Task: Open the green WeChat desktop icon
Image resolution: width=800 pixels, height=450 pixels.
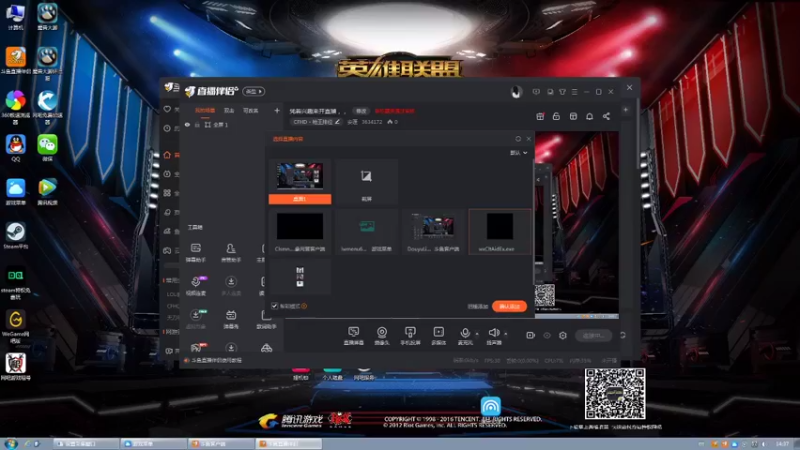Action: tap(47, 148)
